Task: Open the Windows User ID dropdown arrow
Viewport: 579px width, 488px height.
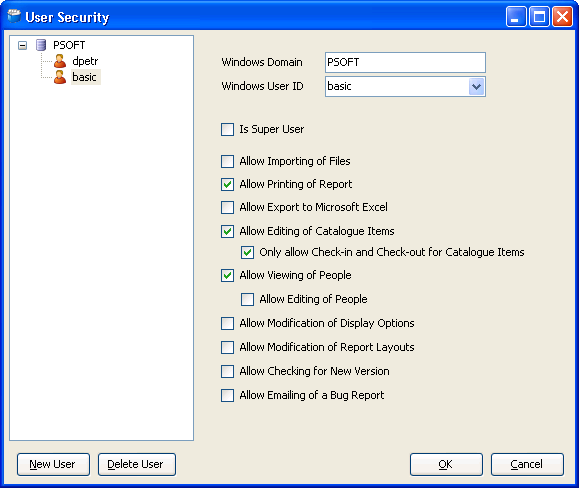Action: (476, 87)
